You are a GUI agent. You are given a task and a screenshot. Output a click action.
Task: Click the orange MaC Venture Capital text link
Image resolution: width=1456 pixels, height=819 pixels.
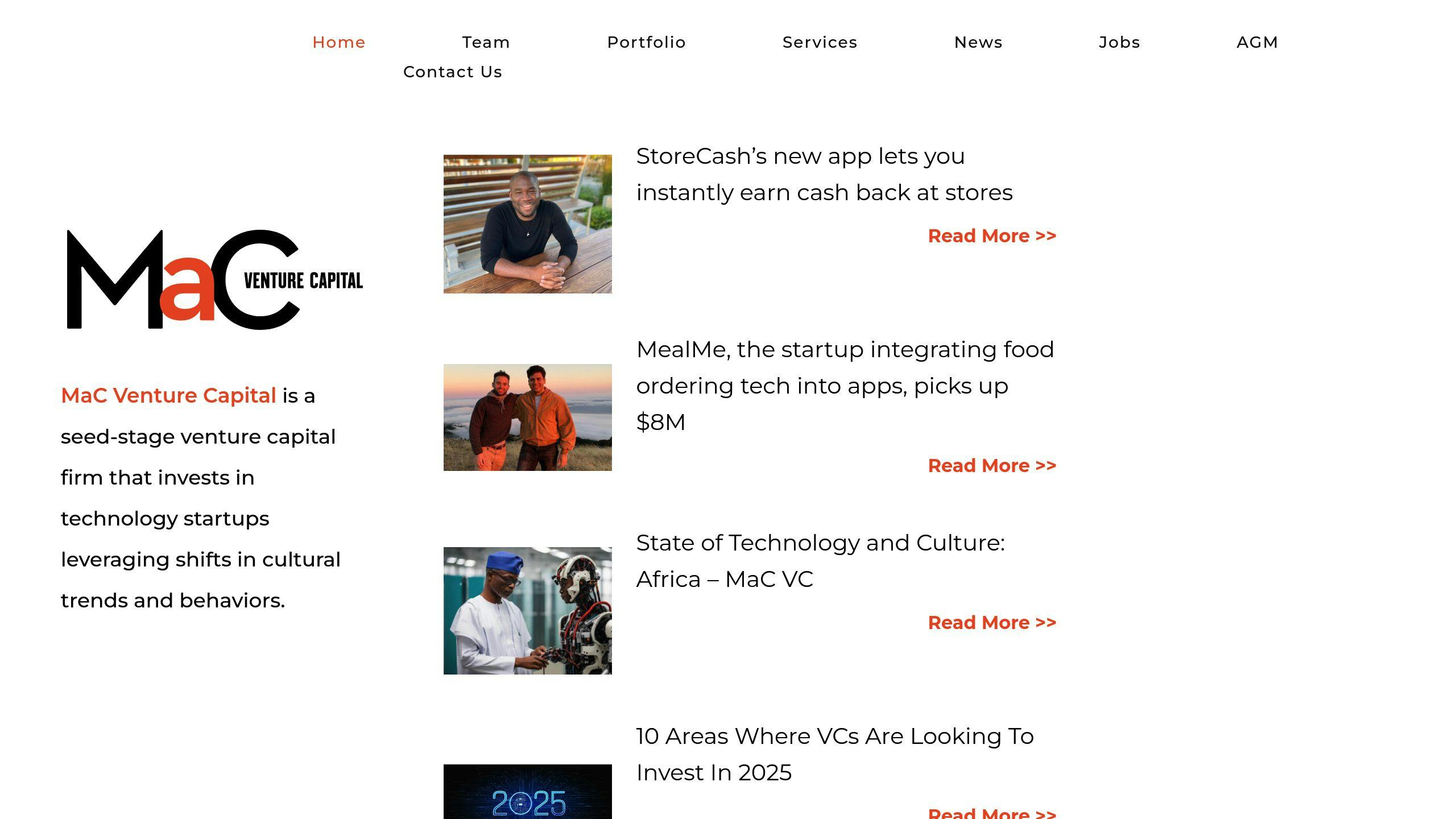168,395
